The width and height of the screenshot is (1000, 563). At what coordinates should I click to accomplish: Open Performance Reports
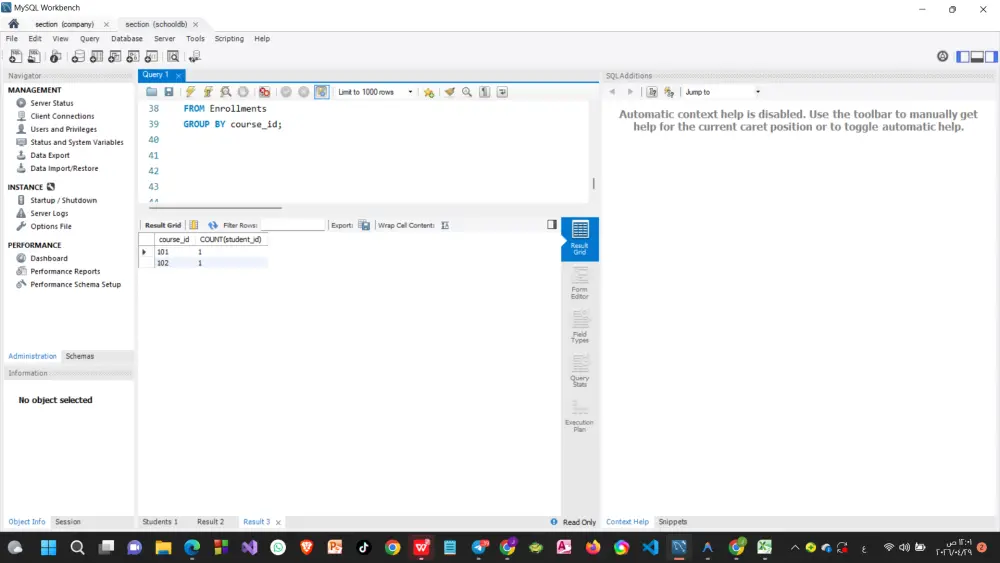pyautogui.click(x=65, y=271)
